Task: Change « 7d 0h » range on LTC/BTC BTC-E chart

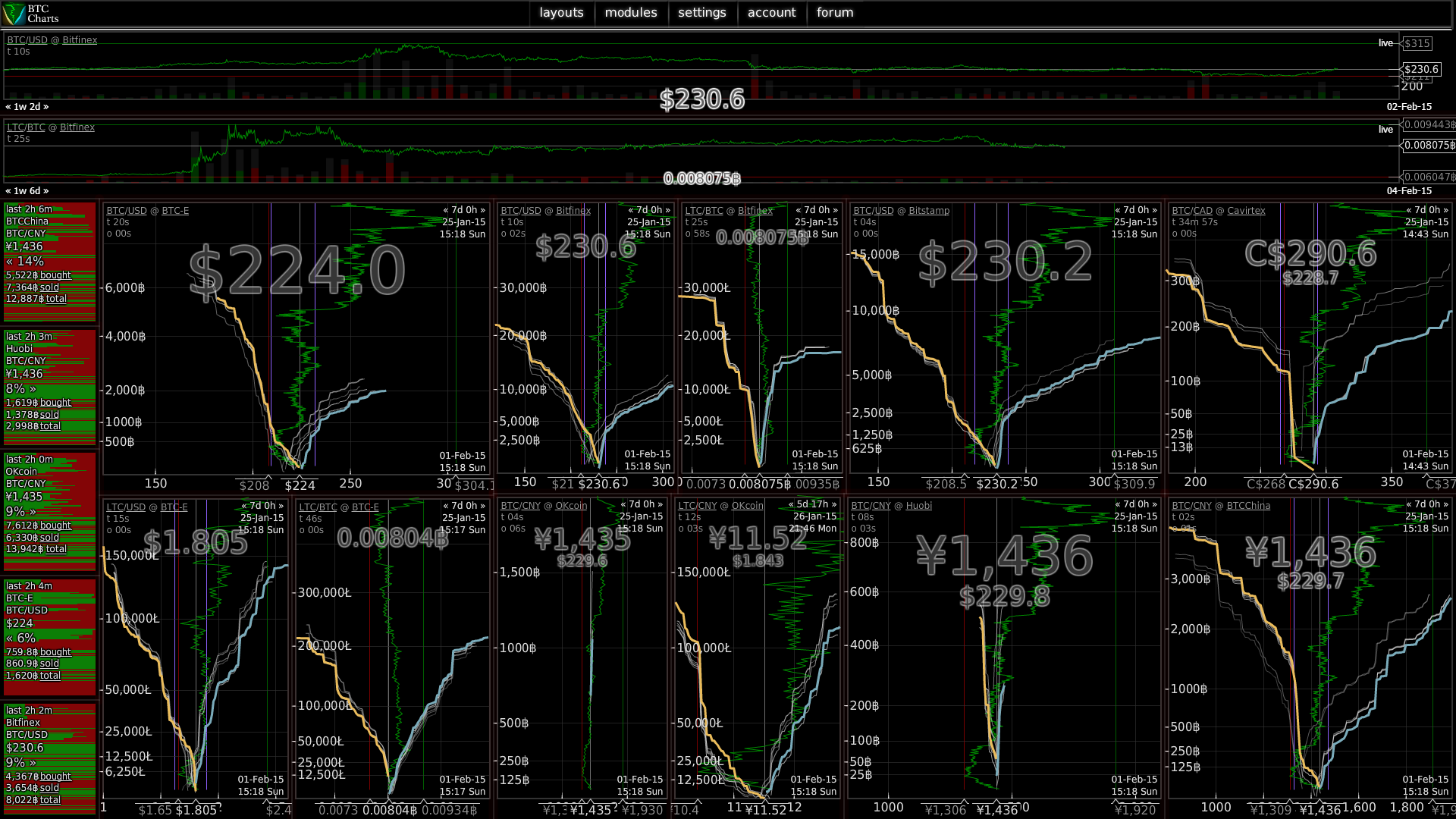Action: [x=464, y=506]
